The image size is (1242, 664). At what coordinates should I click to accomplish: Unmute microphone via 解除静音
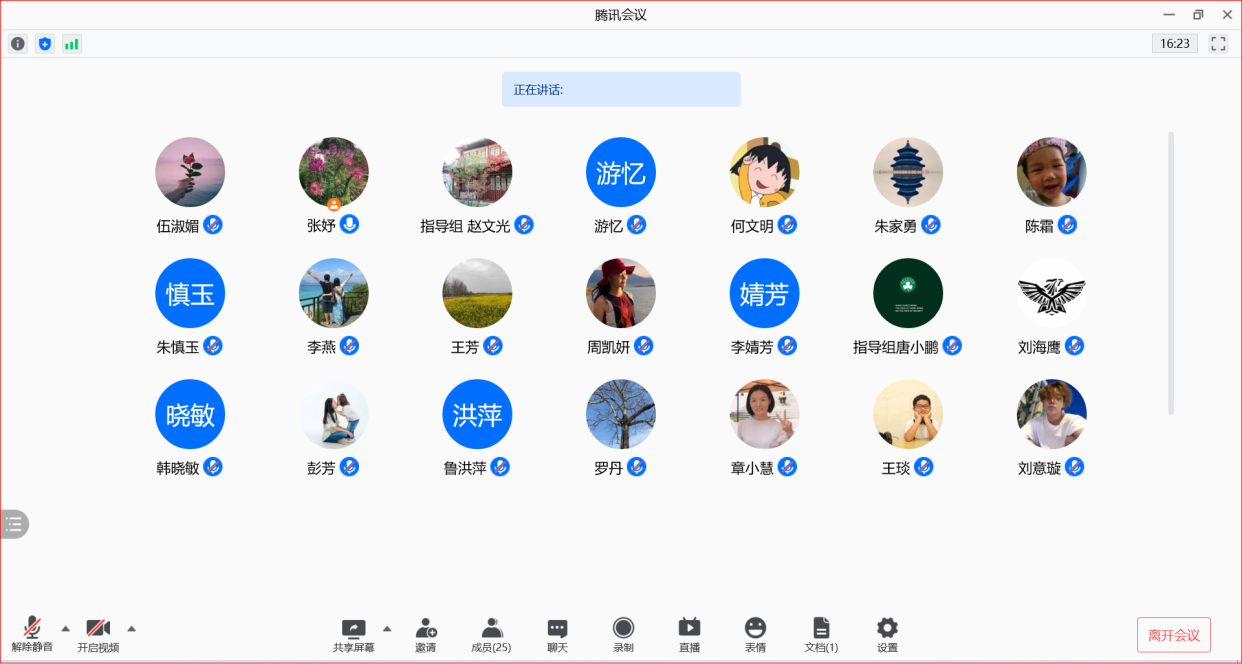coord(32,634)
